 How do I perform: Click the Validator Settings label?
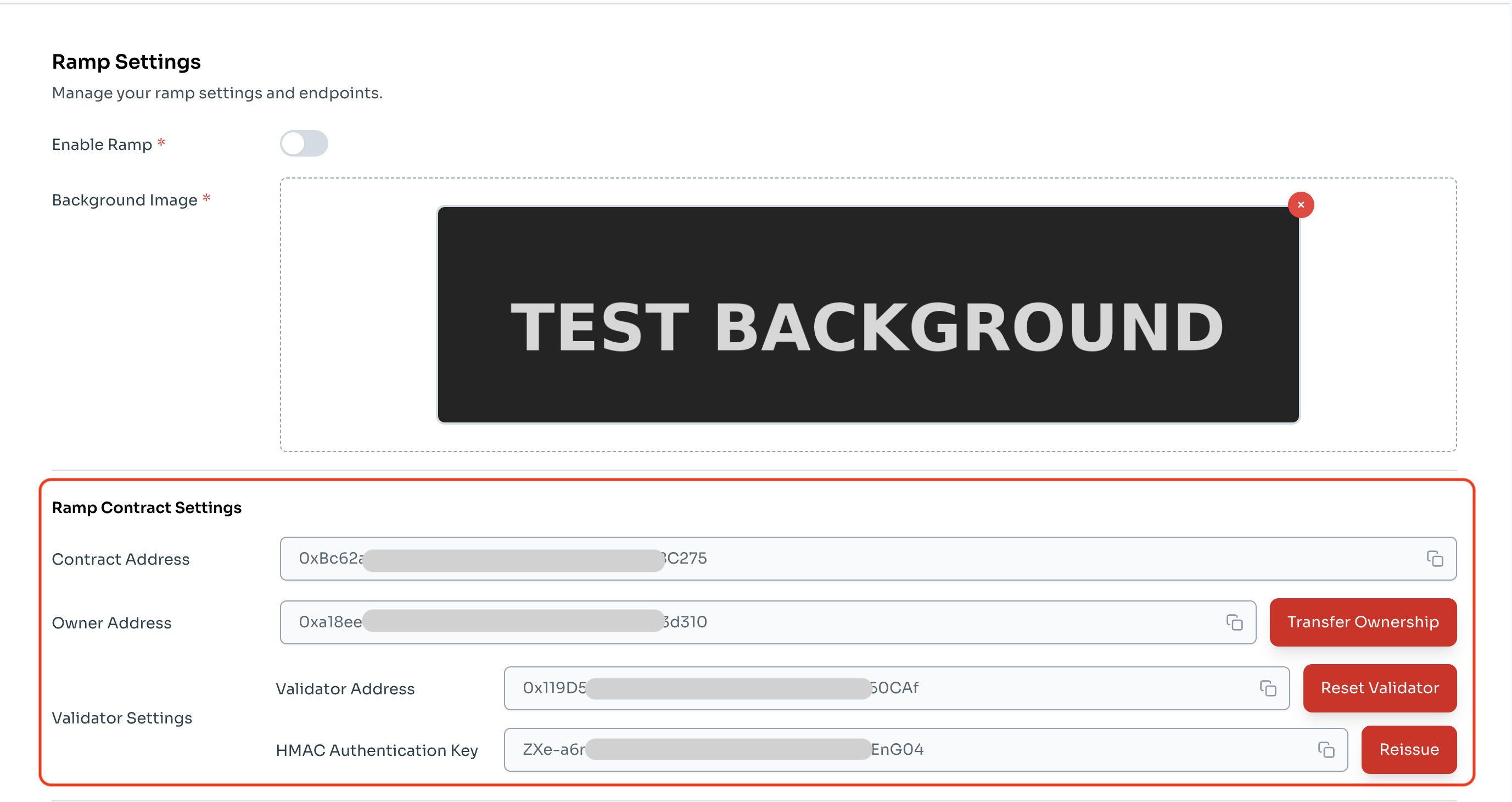pos(121,718)
